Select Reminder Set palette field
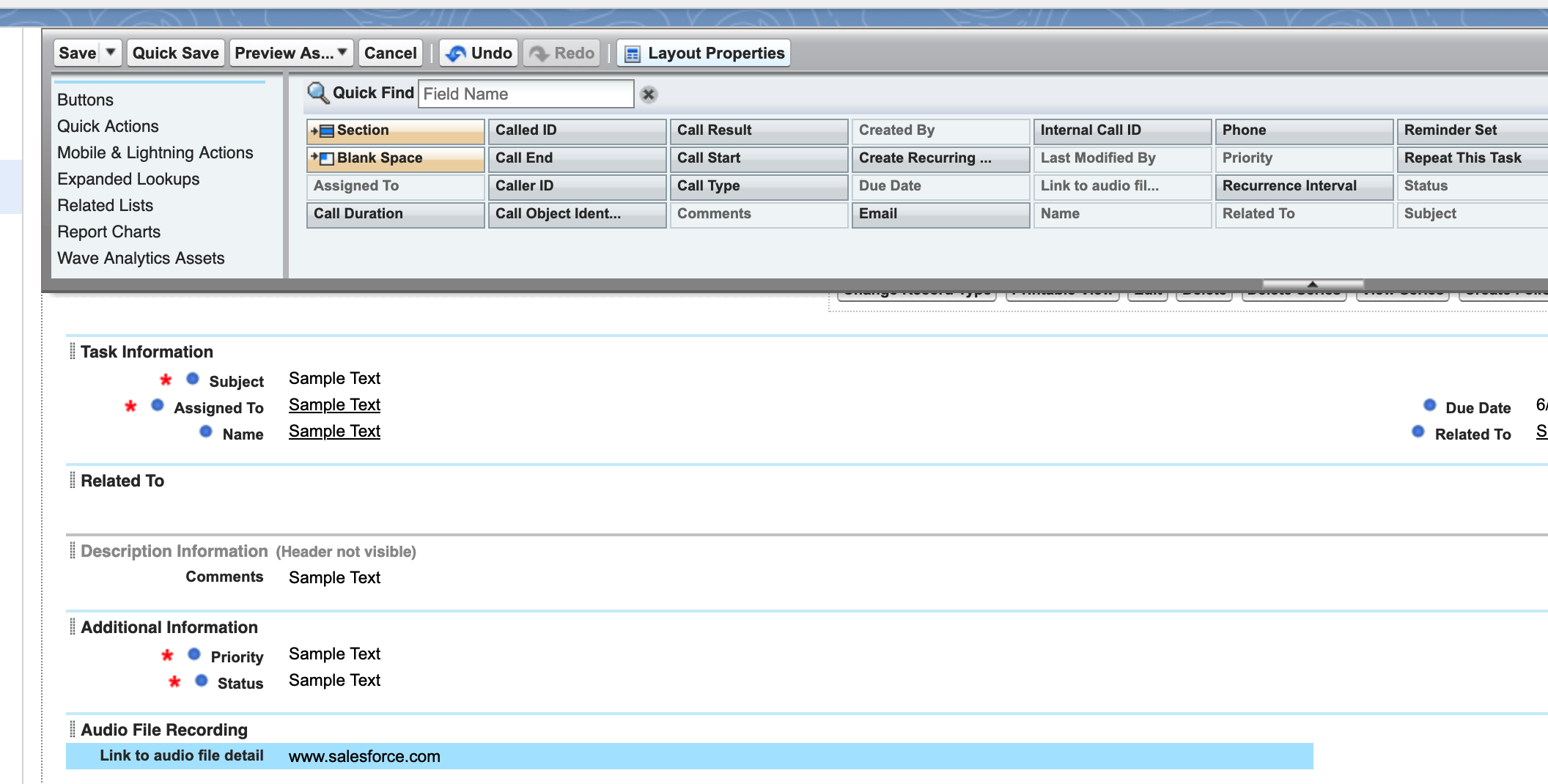1548x784 pixels. pos(1473,130)
